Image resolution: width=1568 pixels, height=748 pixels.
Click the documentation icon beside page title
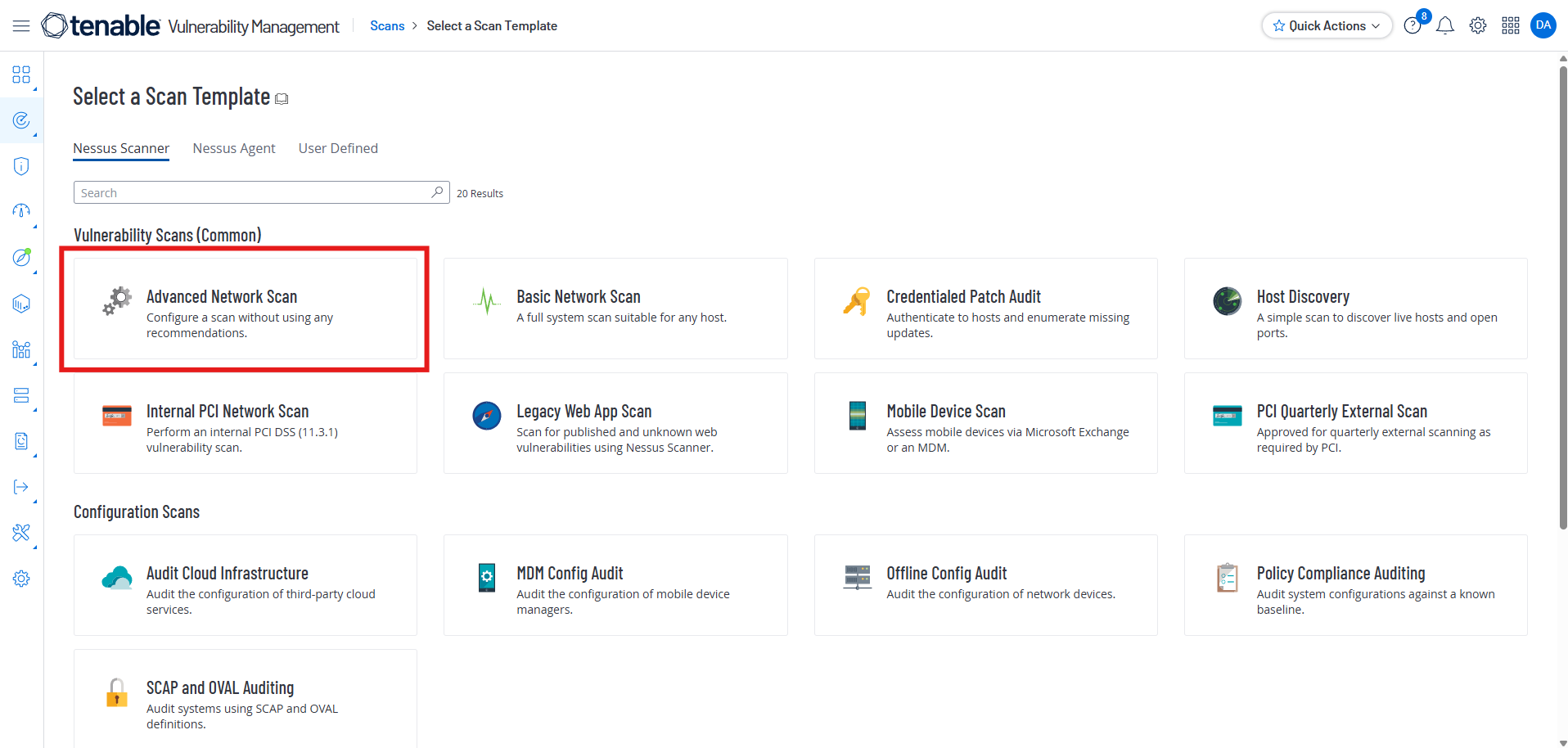click(282, 99)
